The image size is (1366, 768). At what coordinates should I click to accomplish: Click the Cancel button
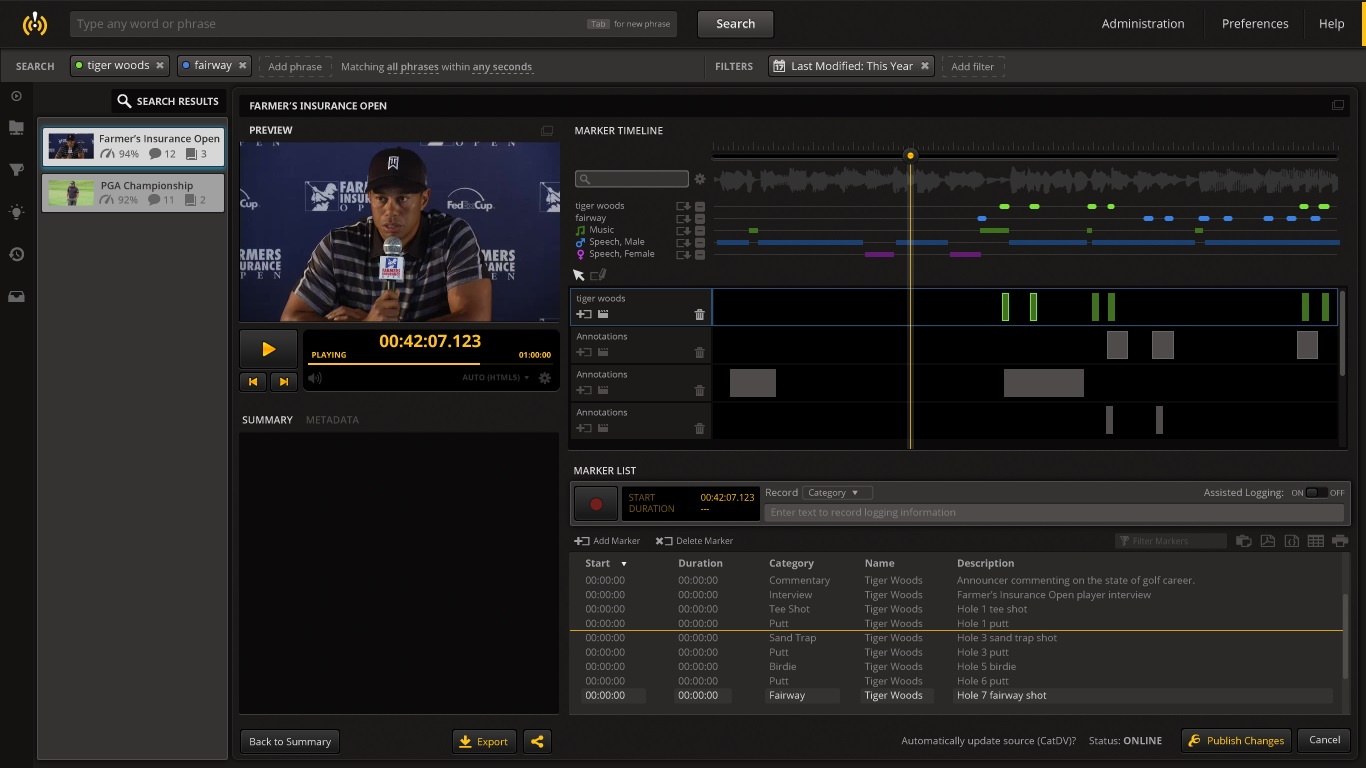coord(1325,740)
